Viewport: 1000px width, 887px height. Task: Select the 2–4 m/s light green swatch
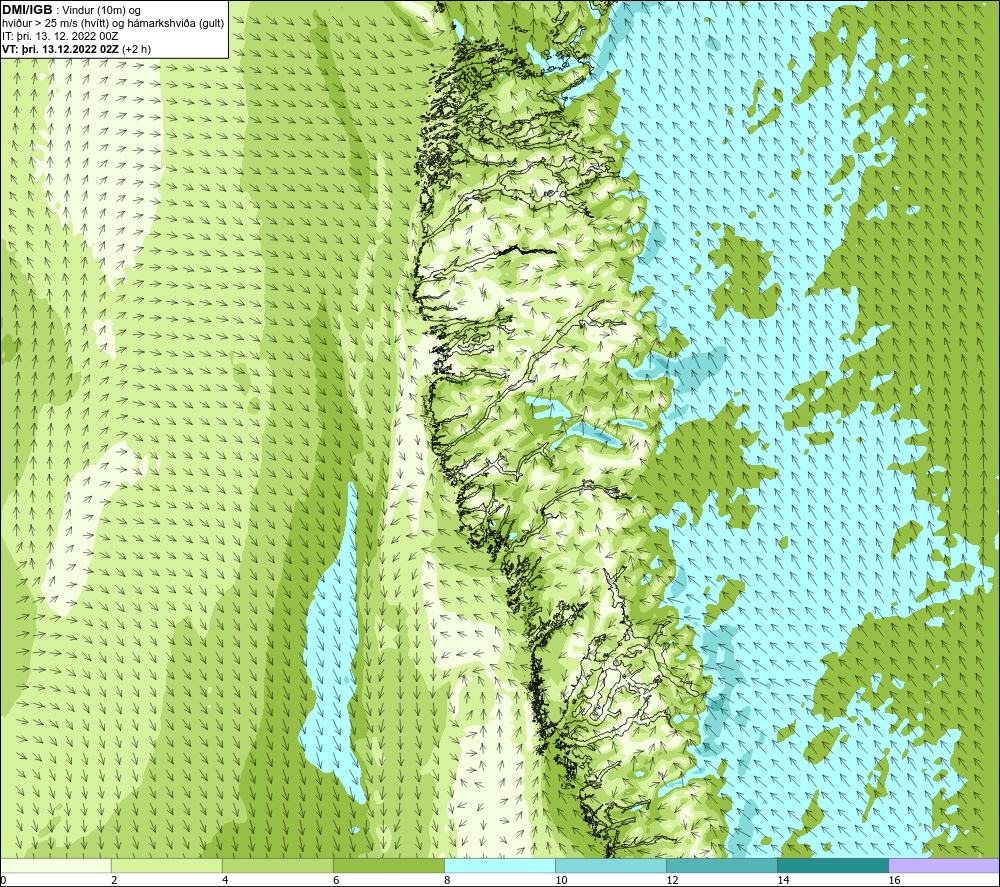pos(167,865)
